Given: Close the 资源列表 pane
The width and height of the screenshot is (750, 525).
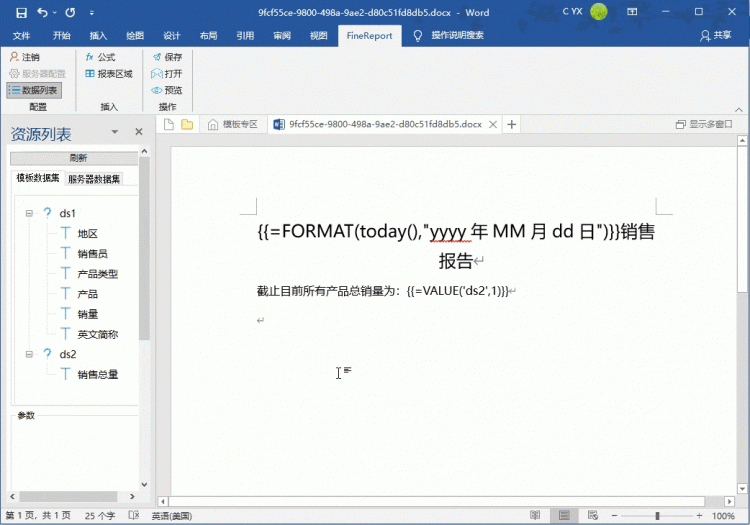Looking at the screenshot, I should coord(139,131).
